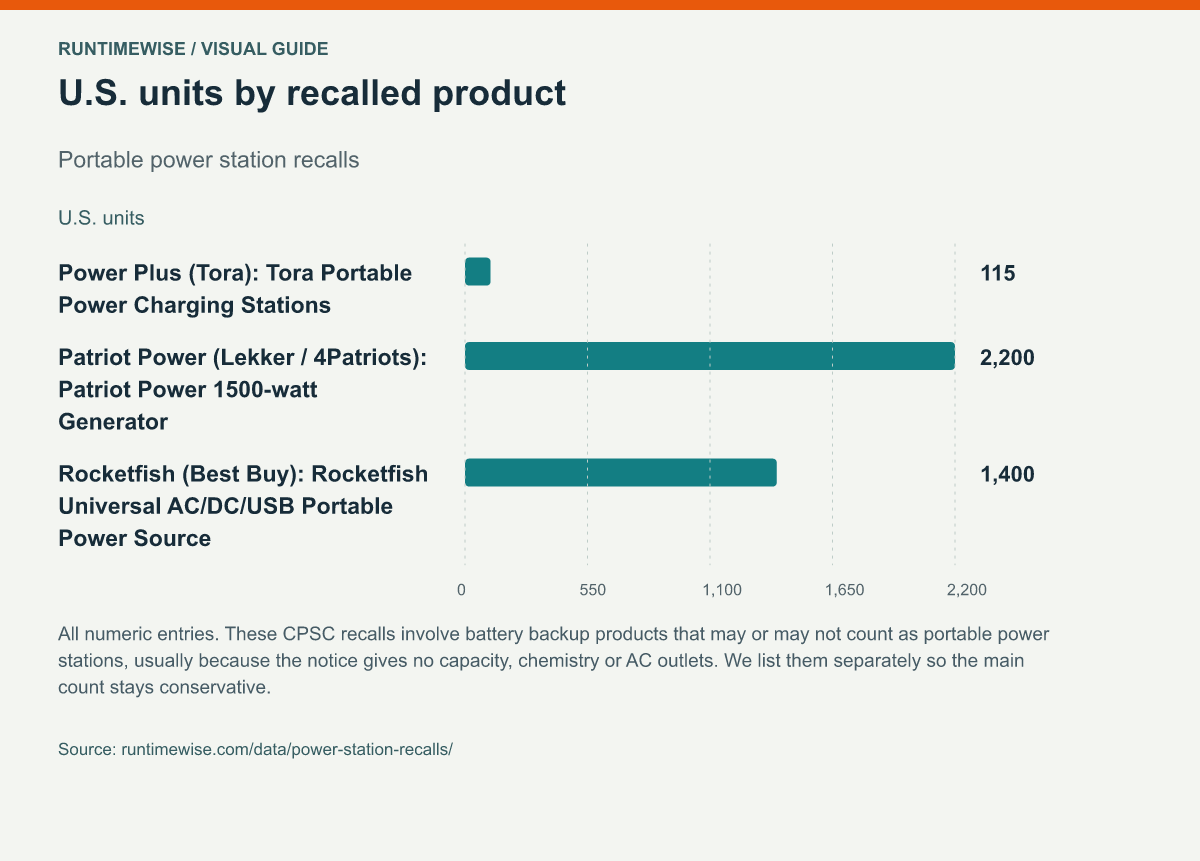Click the 'U.S. units' axis label
This screenshot has width=1200, height=861.
(x=101, y=217)
